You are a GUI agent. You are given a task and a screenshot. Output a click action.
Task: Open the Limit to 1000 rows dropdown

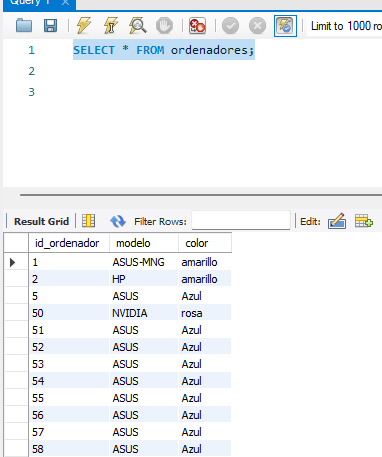345,26
